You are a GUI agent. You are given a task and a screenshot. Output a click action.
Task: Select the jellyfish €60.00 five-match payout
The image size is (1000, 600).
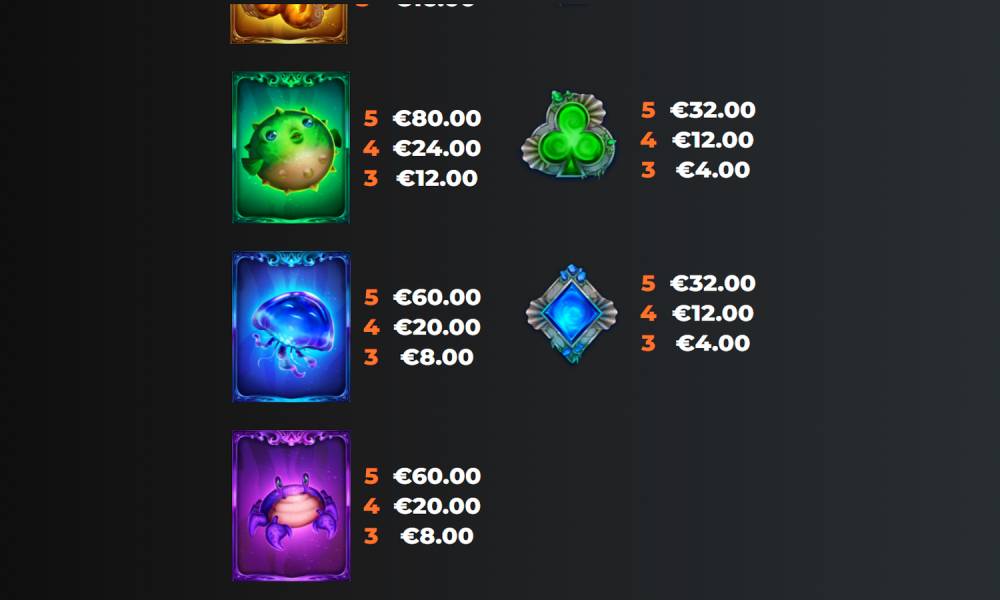click(x=437, y=297)
